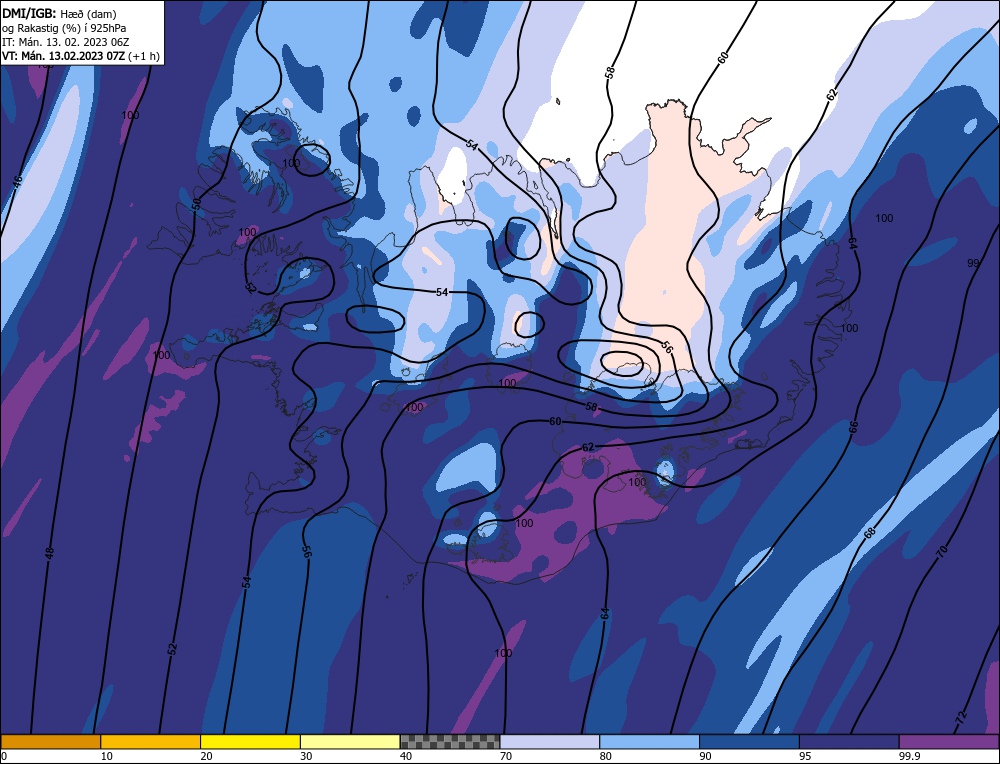Image resolution: width=1000 pixels, height=764 pixels.
Task: Pick the lavender 70–80 legend swatch
Action: pyautogui.click(x=550, y=741)
